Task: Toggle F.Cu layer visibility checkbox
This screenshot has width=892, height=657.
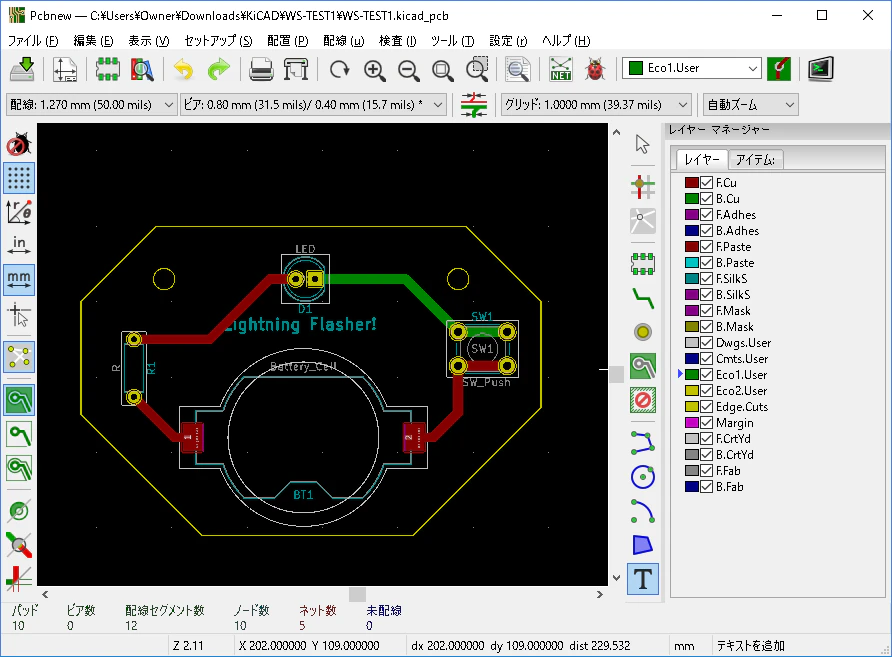Action: point(707,183)
